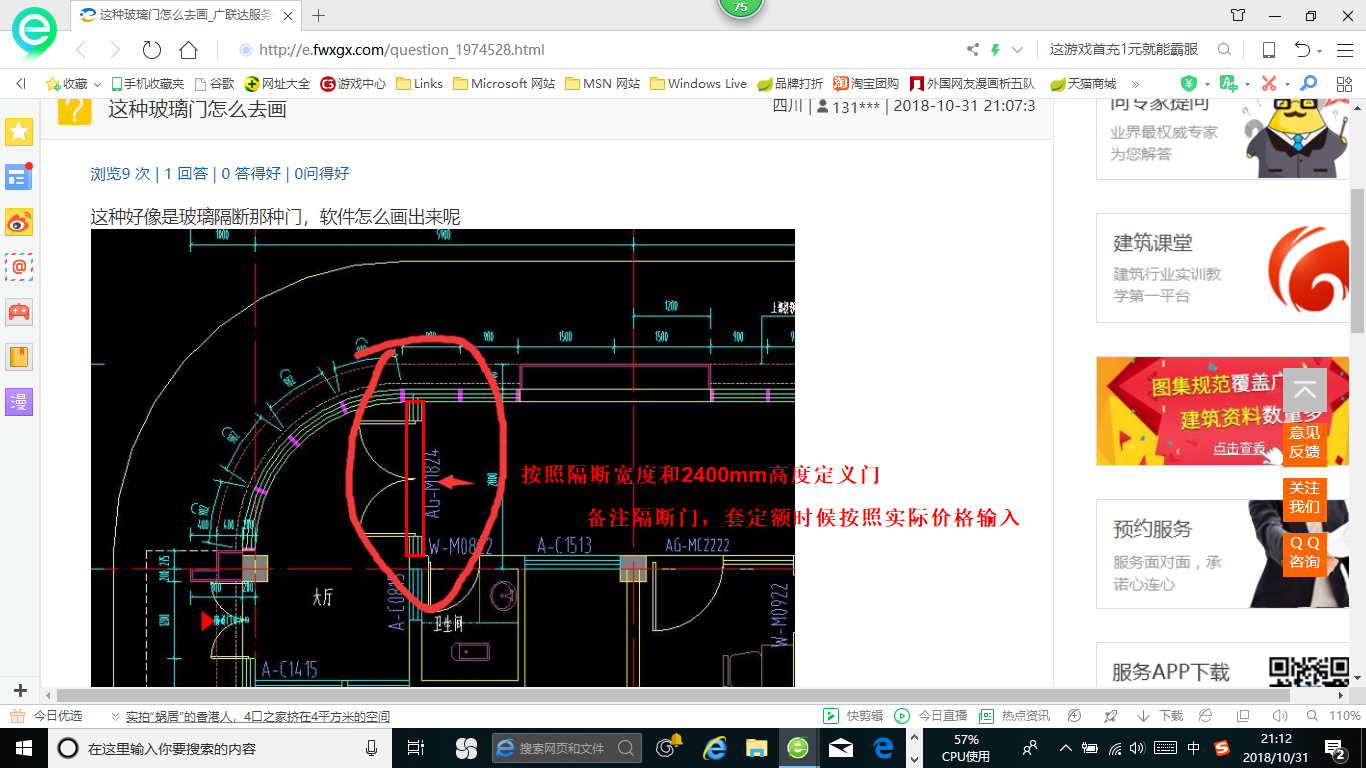
Task: Expand the bookmarks overflow double chevron
Action: (1137, 84)
